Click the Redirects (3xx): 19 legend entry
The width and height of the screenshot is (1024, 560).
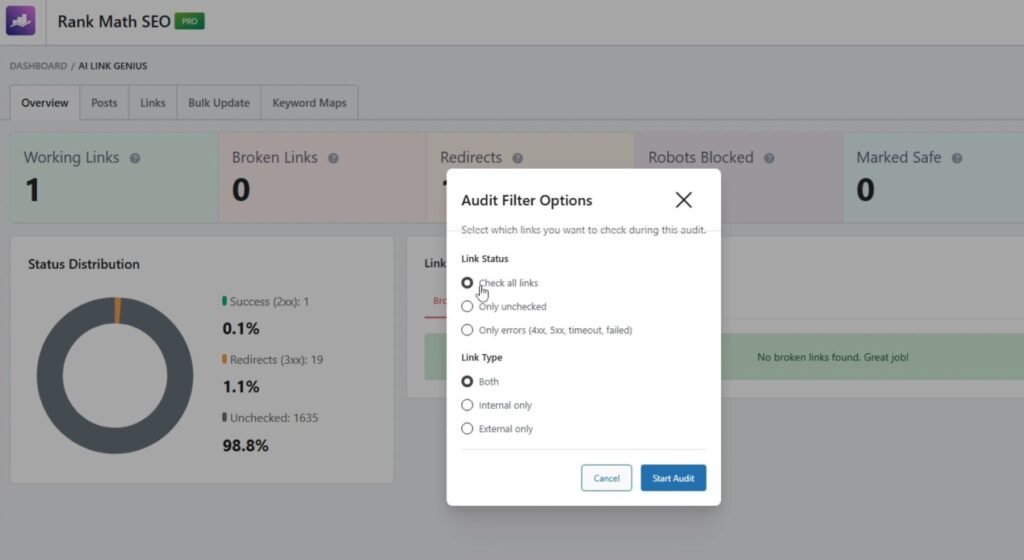[x=272, y=360]
